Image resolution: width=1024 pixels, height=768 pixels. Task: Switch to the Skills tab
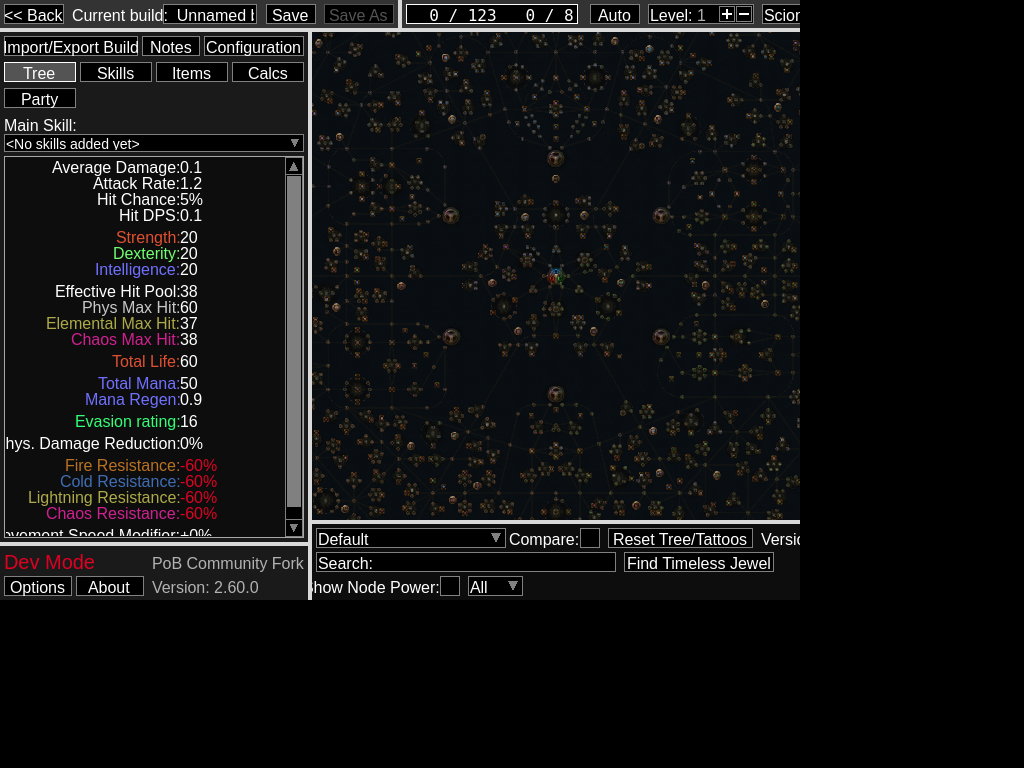click(x=116, y=72)
